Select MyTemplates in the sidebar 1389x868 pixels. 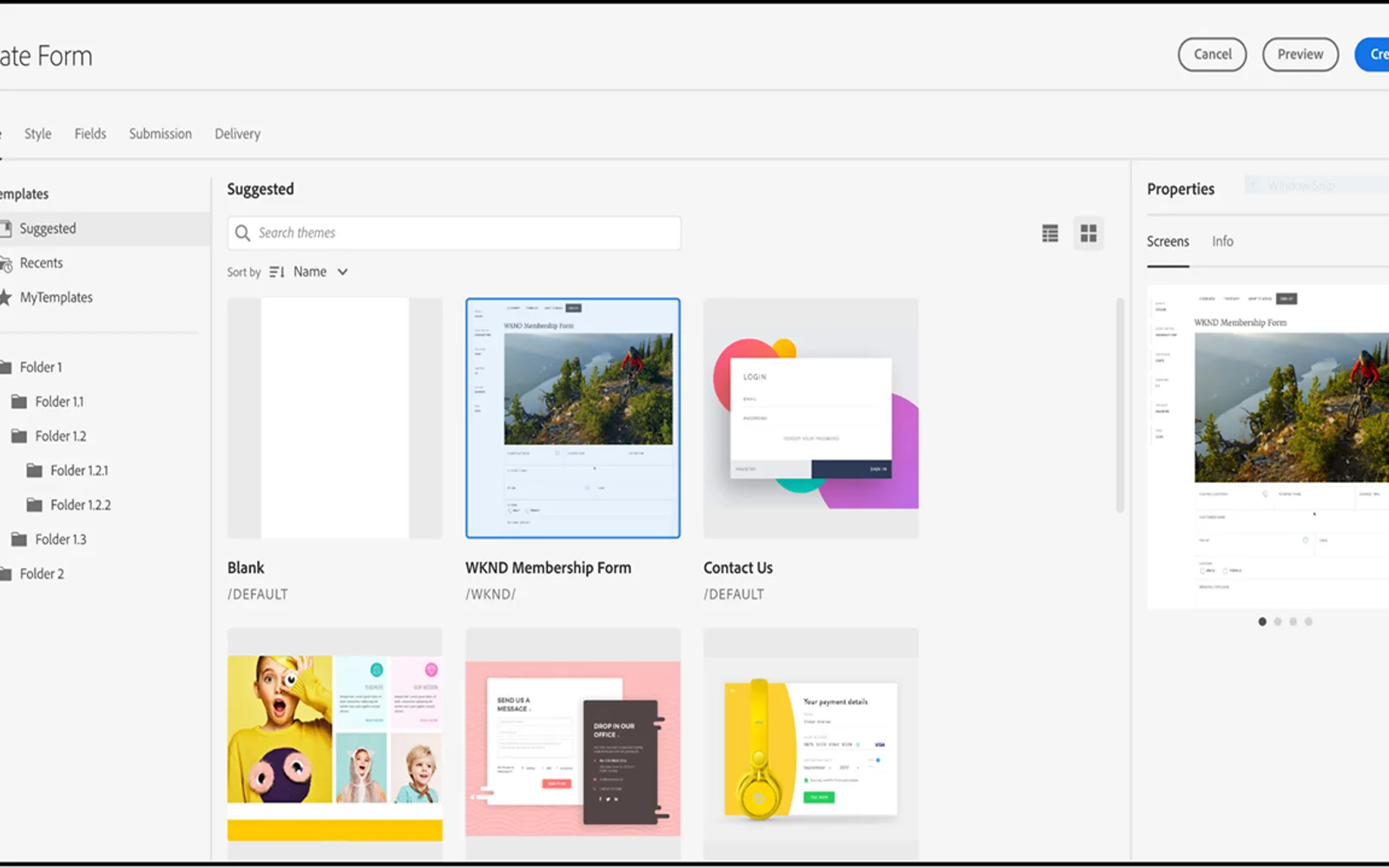coord(56,297)
